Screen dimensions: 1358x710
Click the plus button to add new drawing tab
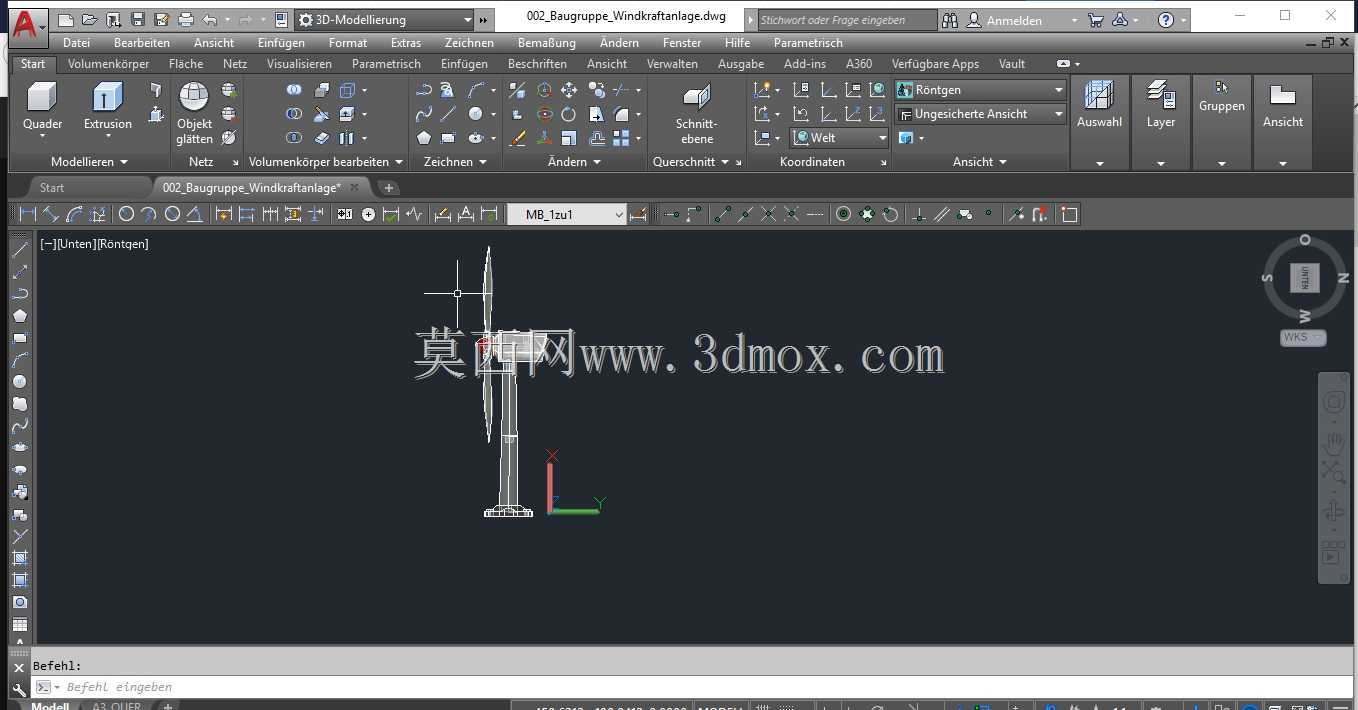click(x=389, y=187)
